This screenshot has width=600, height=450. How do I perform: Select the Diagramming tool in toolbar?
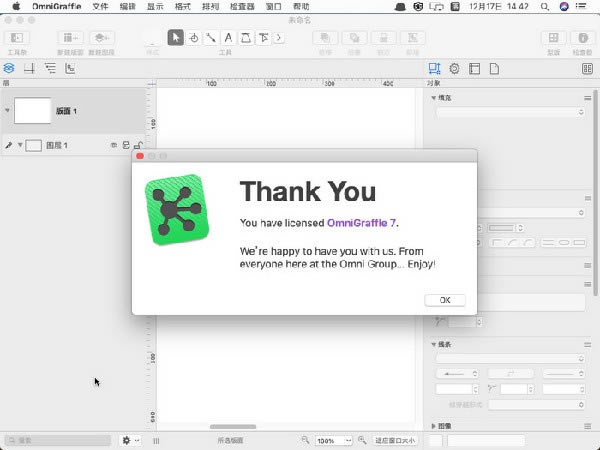tap(263, 38)
